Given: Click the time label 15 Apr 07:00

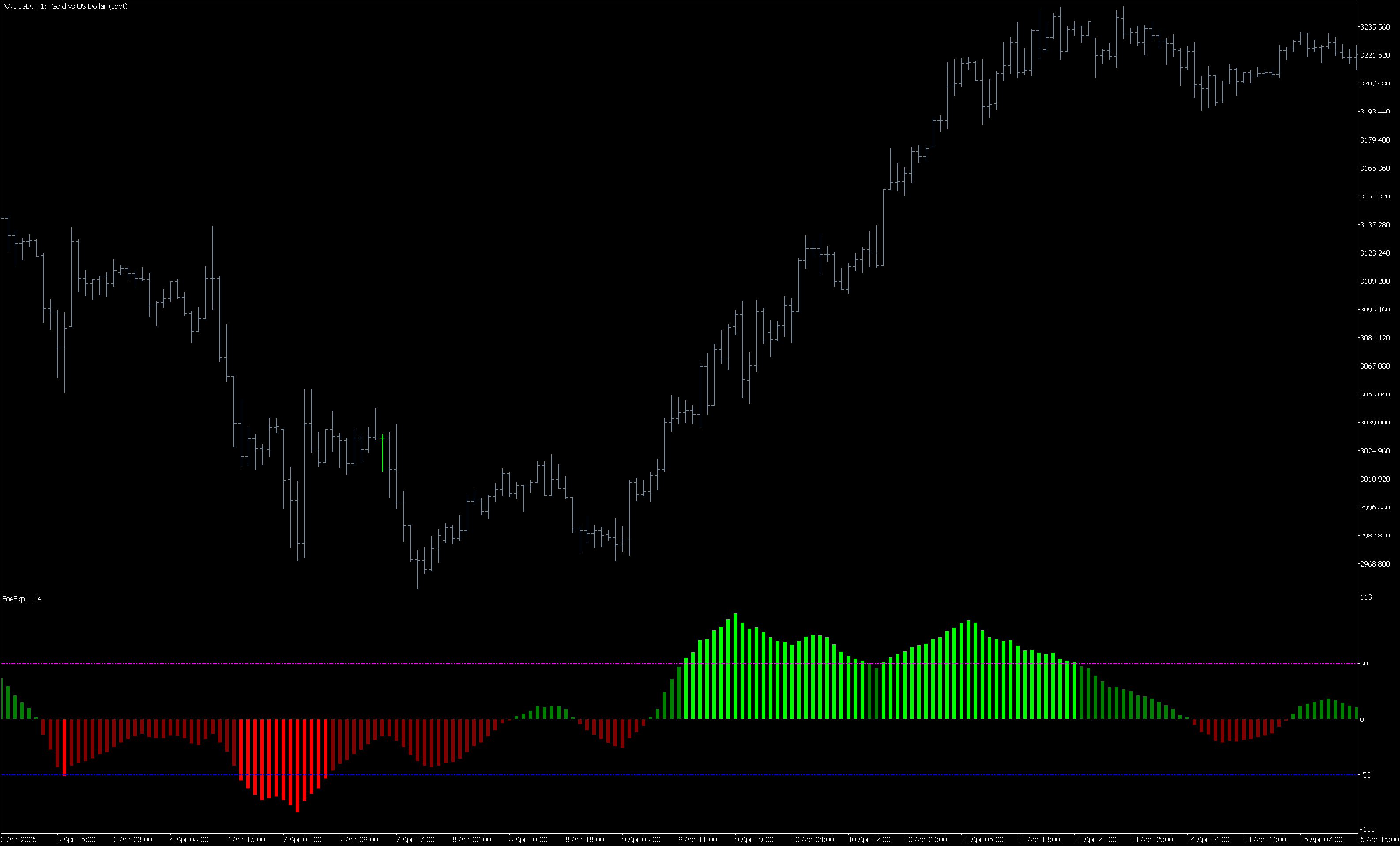Looking at the screenshot, I should pos(1321,840).
